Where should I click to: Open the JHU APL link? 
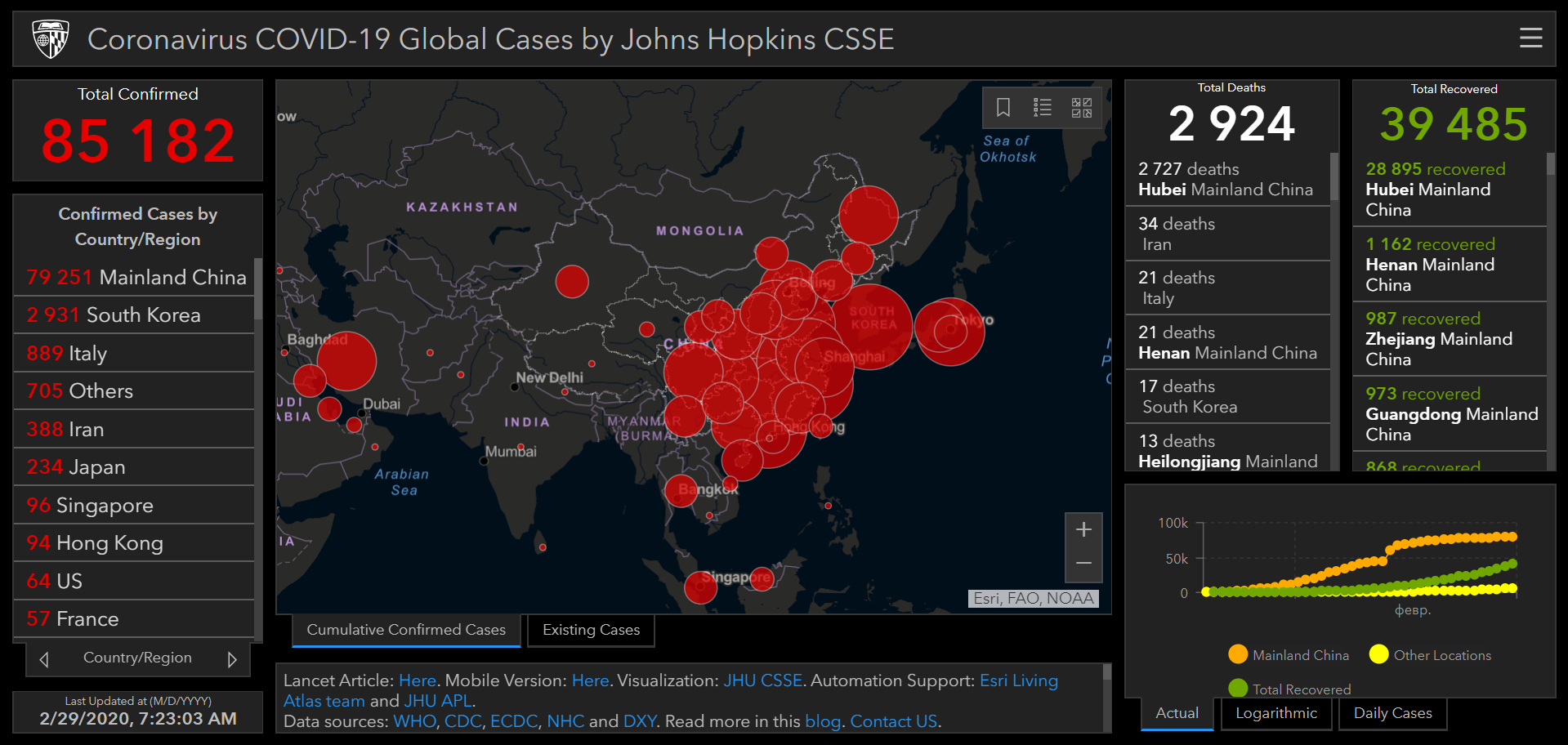point(438,701)
